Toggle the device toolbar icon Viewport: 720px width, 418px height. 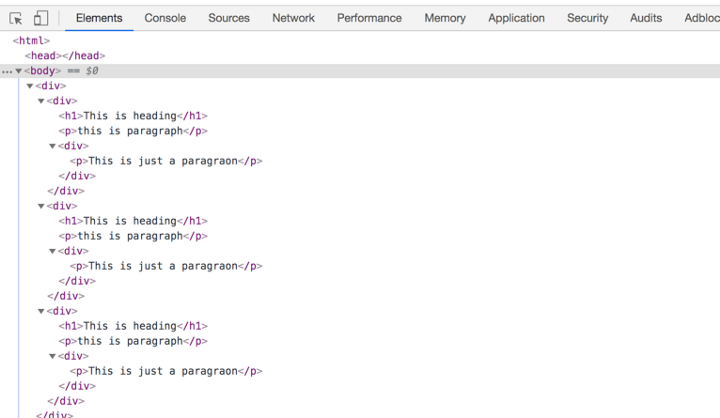click(41, 18)
